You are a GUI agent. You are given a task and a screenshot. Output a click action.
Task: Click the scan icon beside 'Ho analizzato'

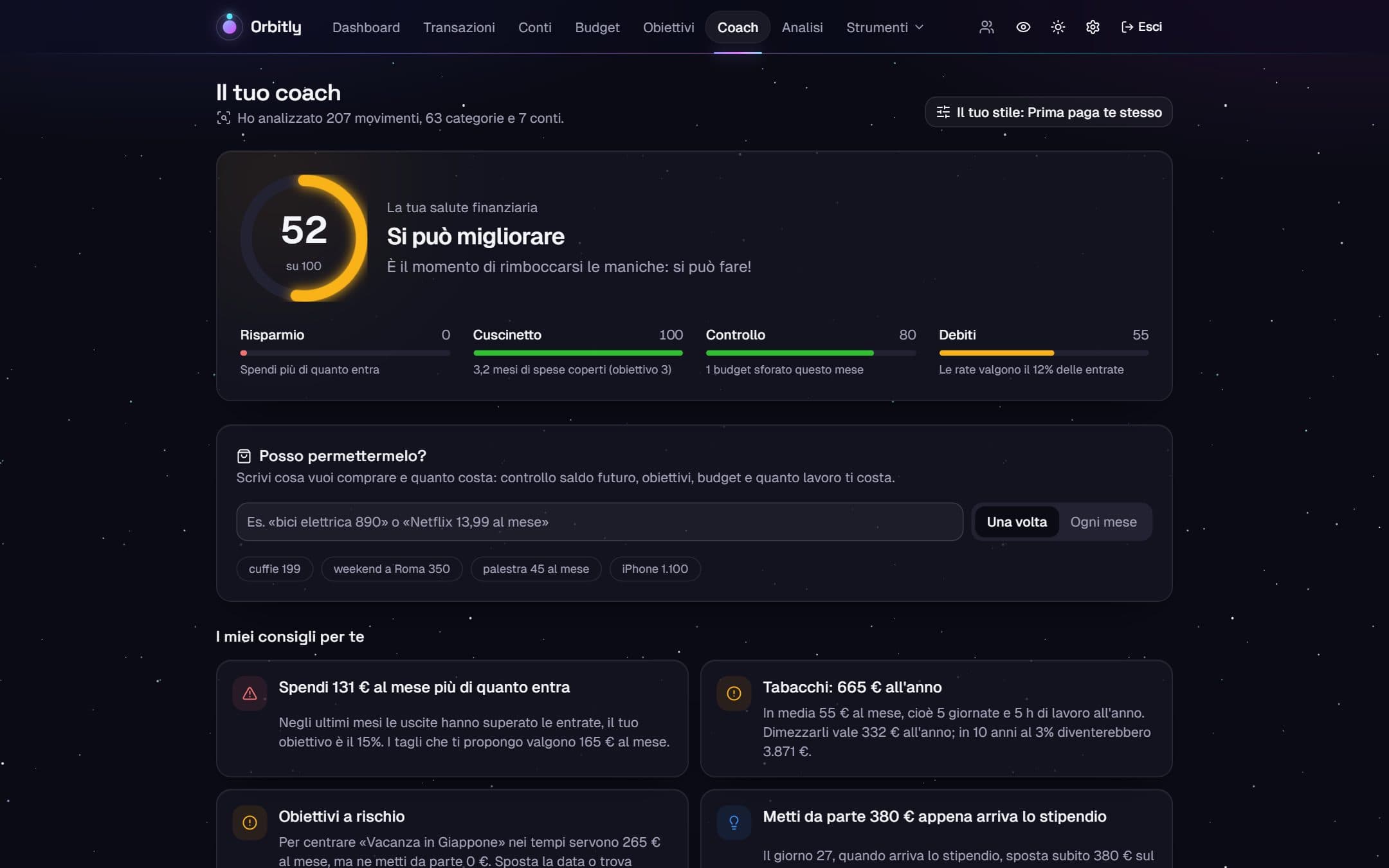(223, 118)
